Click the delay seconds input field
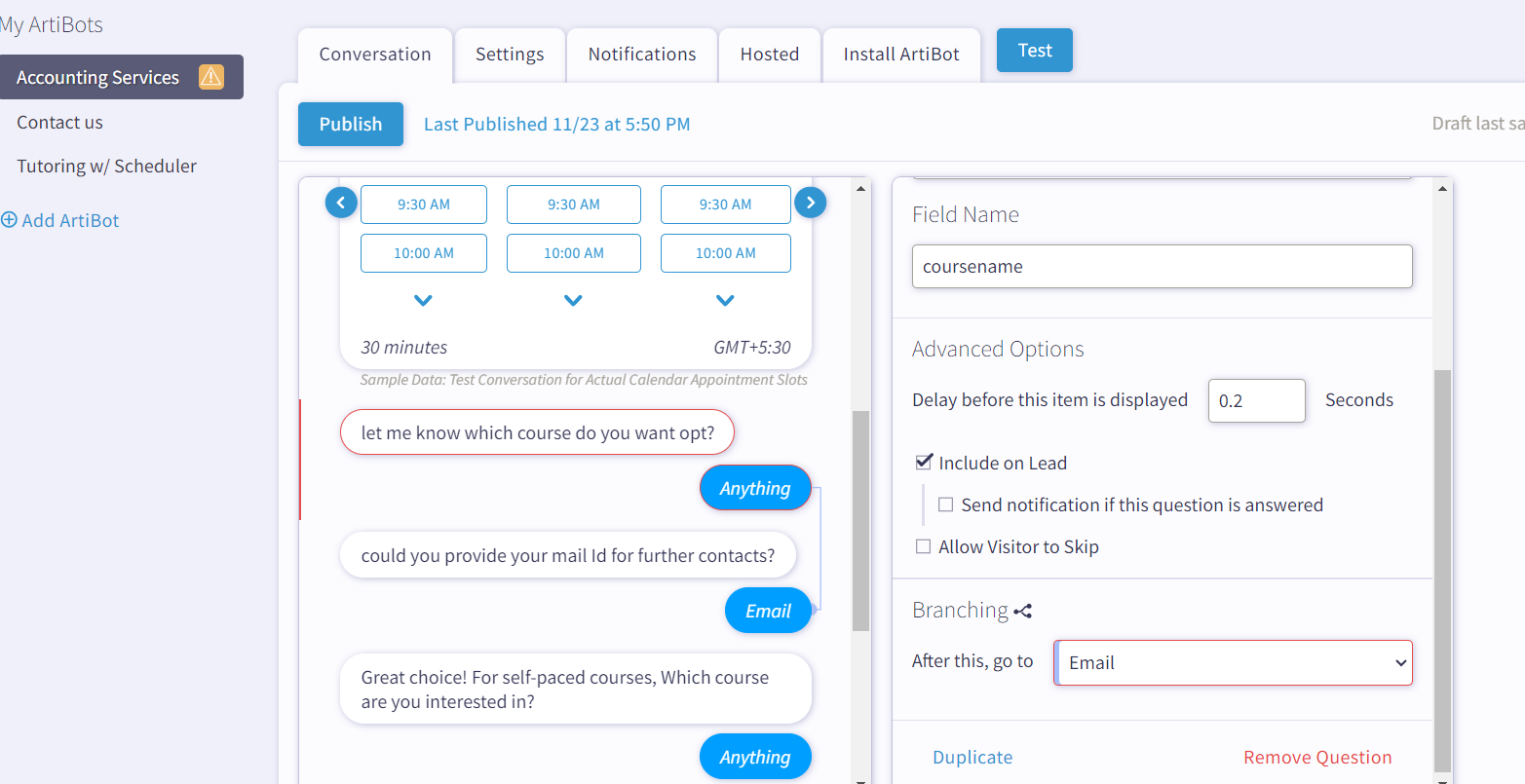Viewport: 1525px width, 784px height. point(1257,400)
